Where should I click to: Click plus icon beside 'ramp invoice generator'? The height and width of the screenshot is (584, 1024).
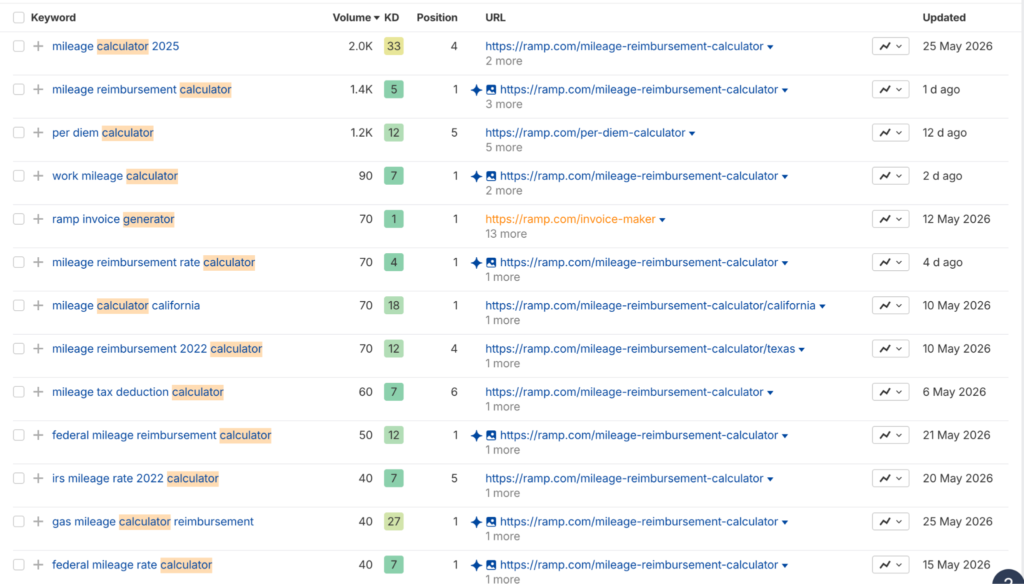38,219
